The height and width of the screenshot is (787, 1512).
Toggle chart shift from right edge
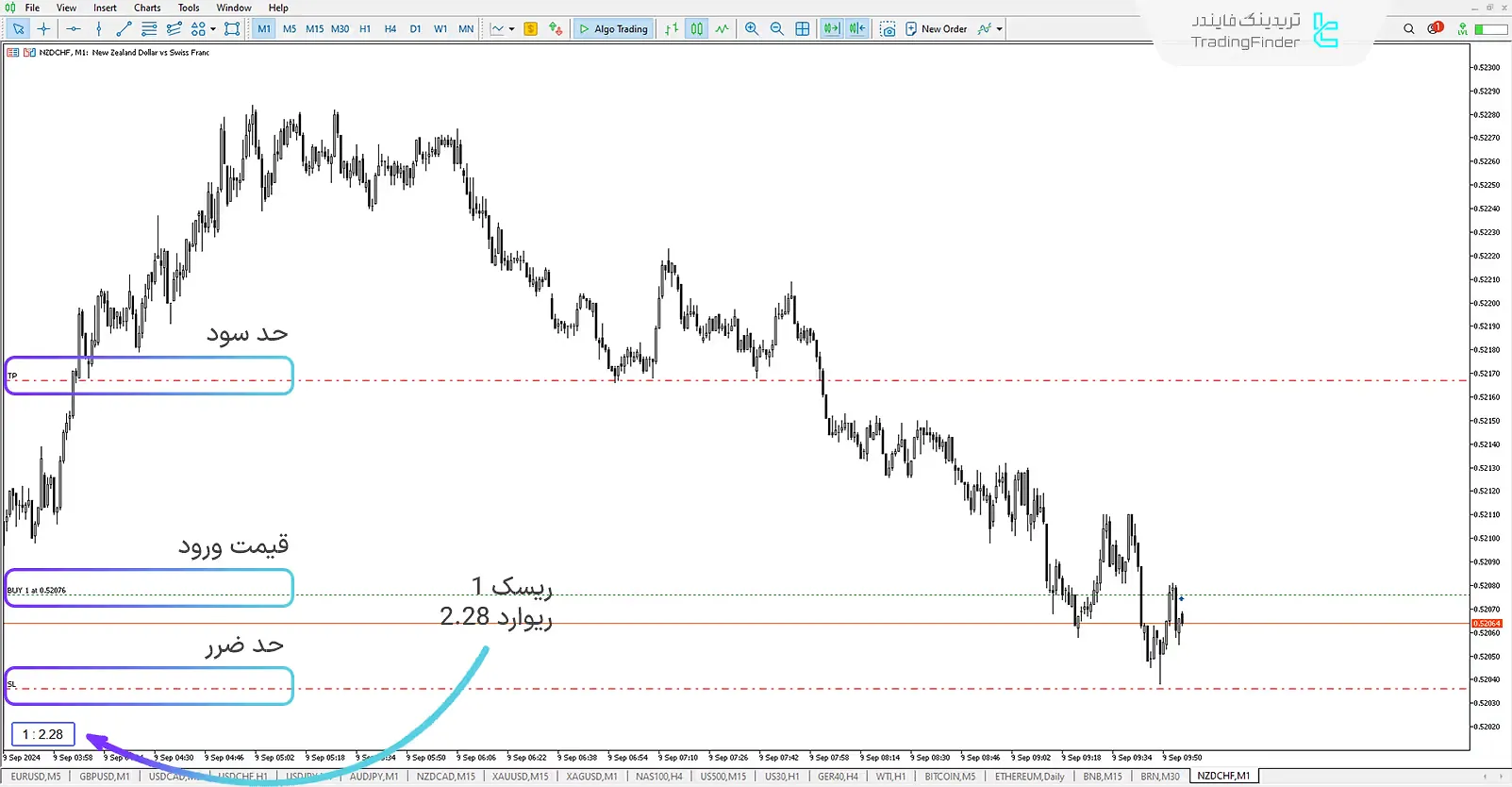click(856, 29)
